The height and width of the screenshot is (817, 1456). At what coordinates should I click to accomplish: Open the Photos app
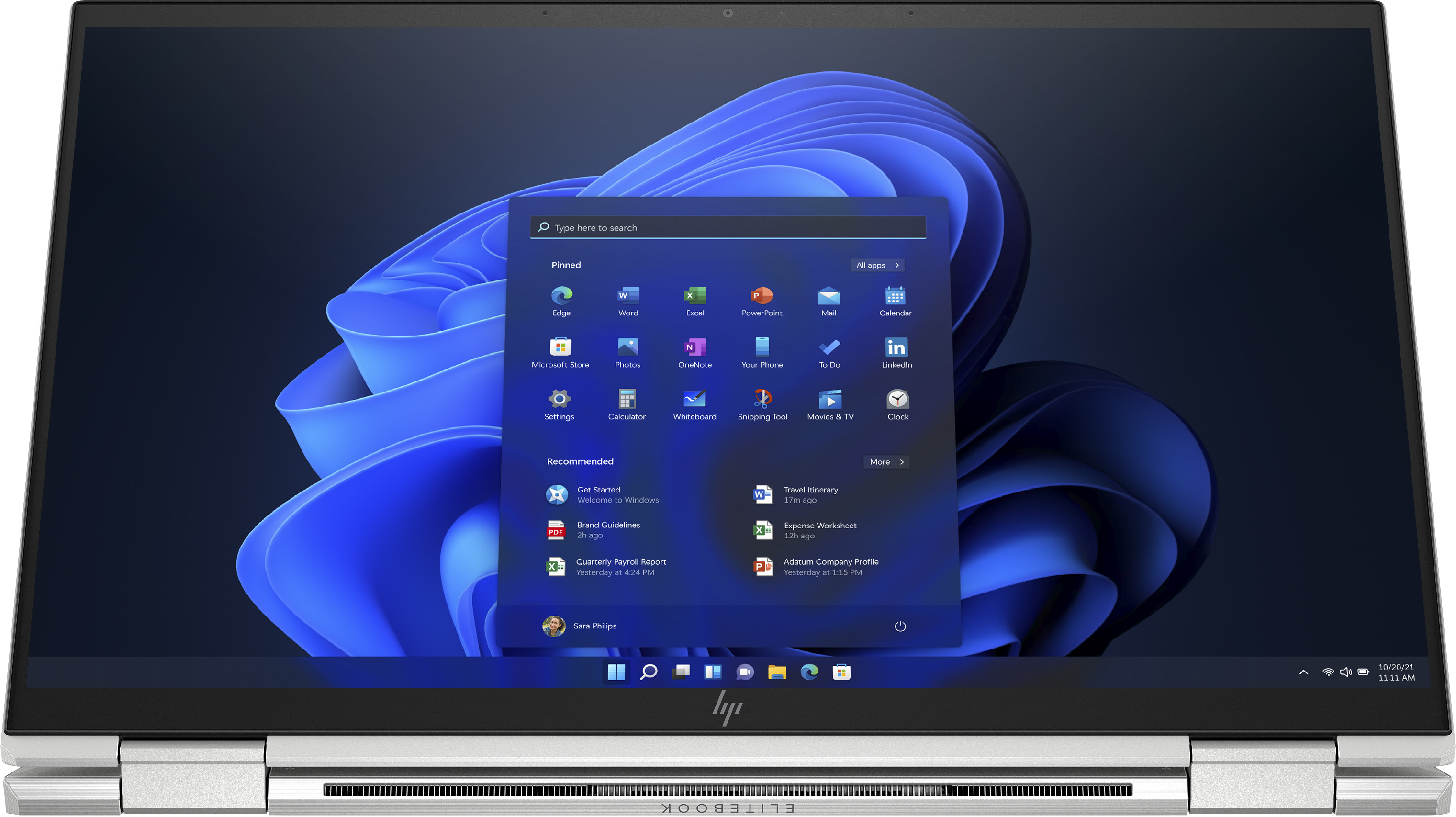pos(627,353)
